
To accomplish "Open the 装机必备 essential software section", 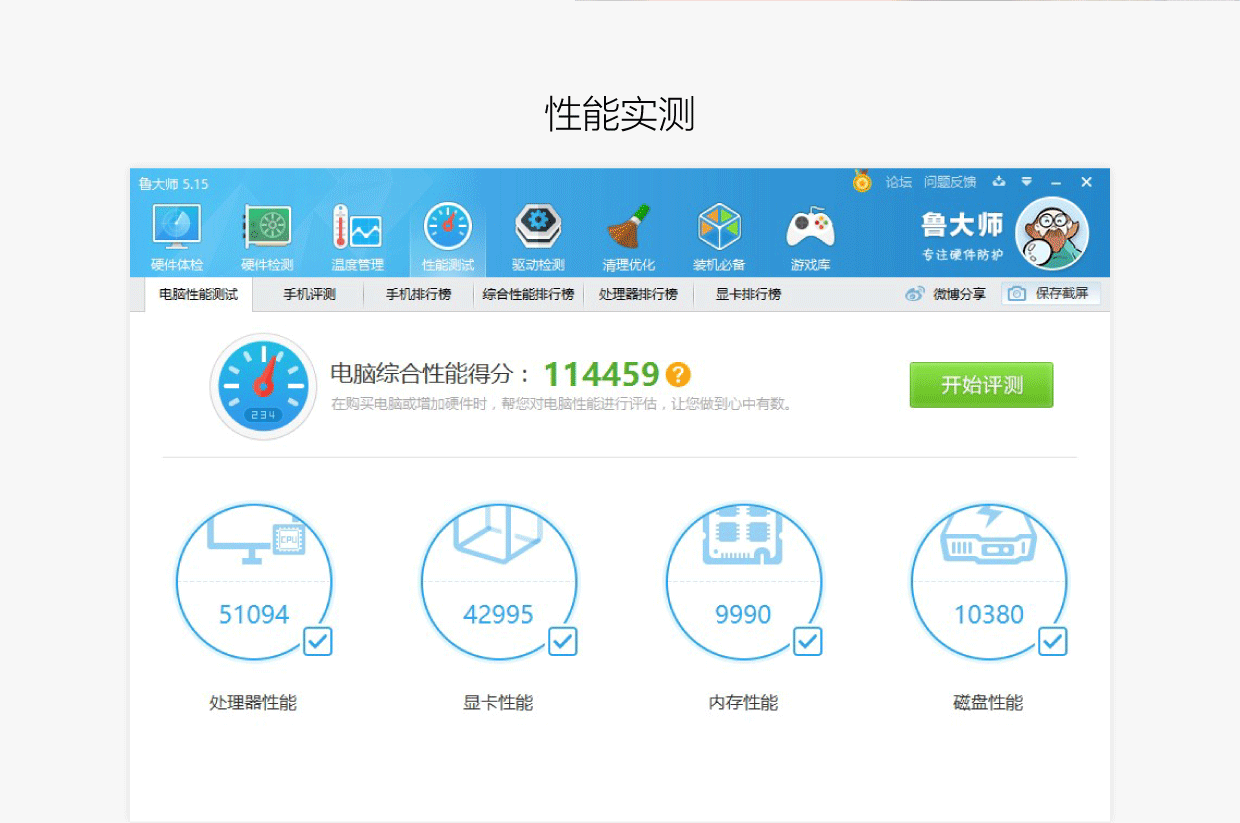I will [719, 237].
